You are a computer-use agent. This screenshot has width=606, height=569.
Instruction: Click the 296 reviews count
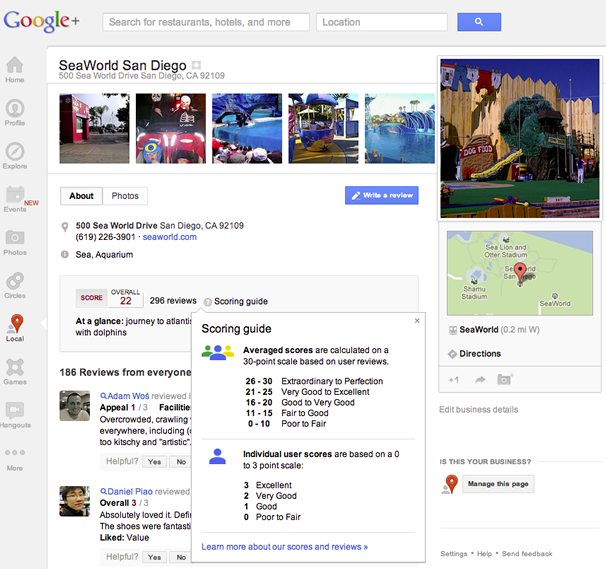(173, 301)
